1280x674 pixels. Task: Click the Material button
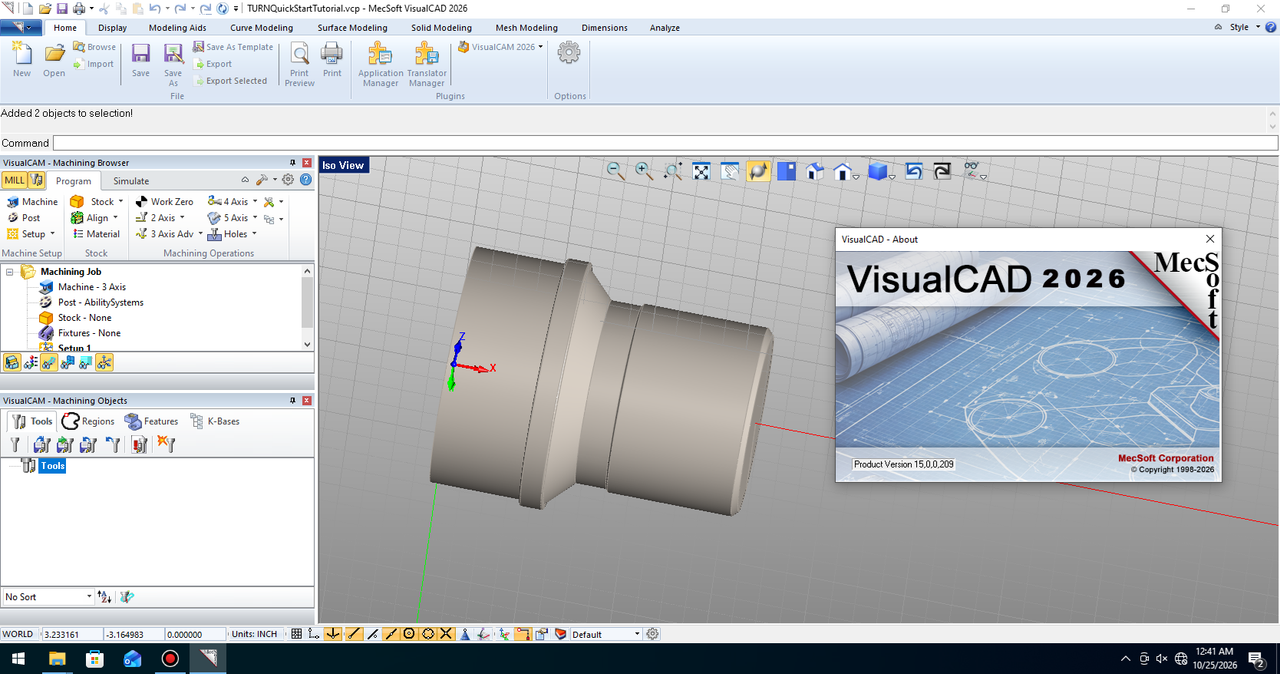coord(95,234)
